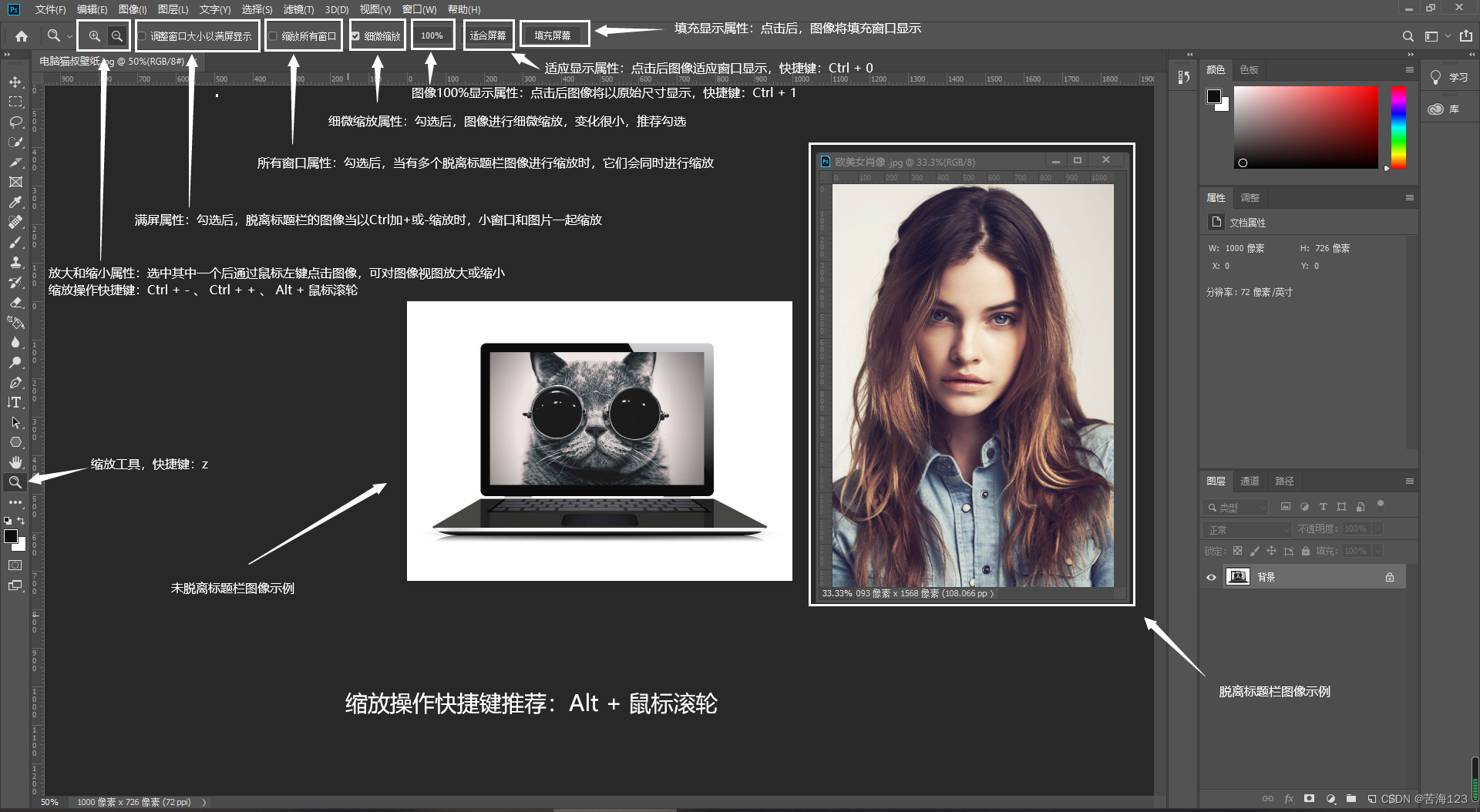1480x812 pixels.
Task: Select the Shape tool
Action: point(15,442)
